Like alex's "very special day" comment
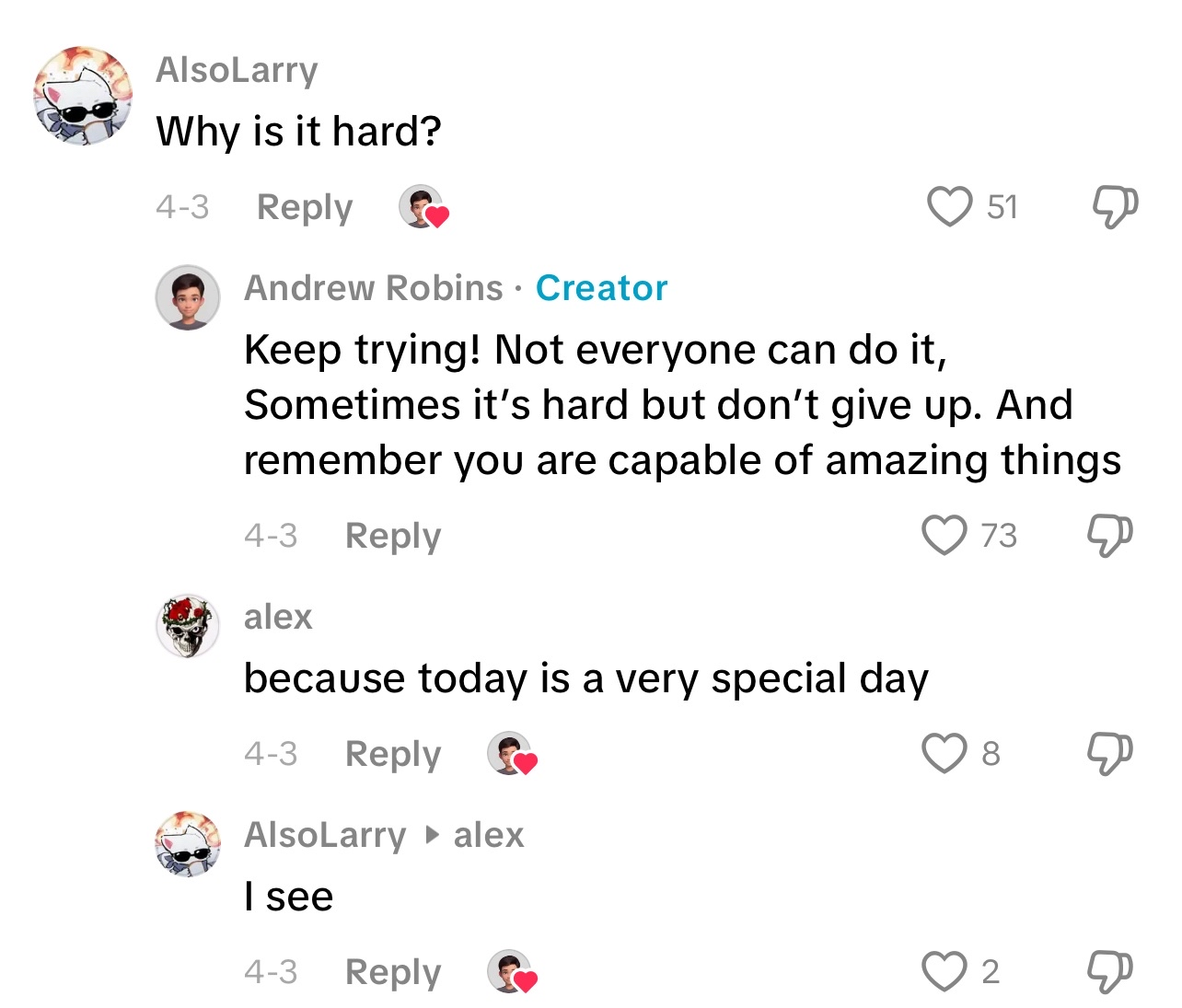The height and width of the screenshot is (1008, 1182). 944,753
